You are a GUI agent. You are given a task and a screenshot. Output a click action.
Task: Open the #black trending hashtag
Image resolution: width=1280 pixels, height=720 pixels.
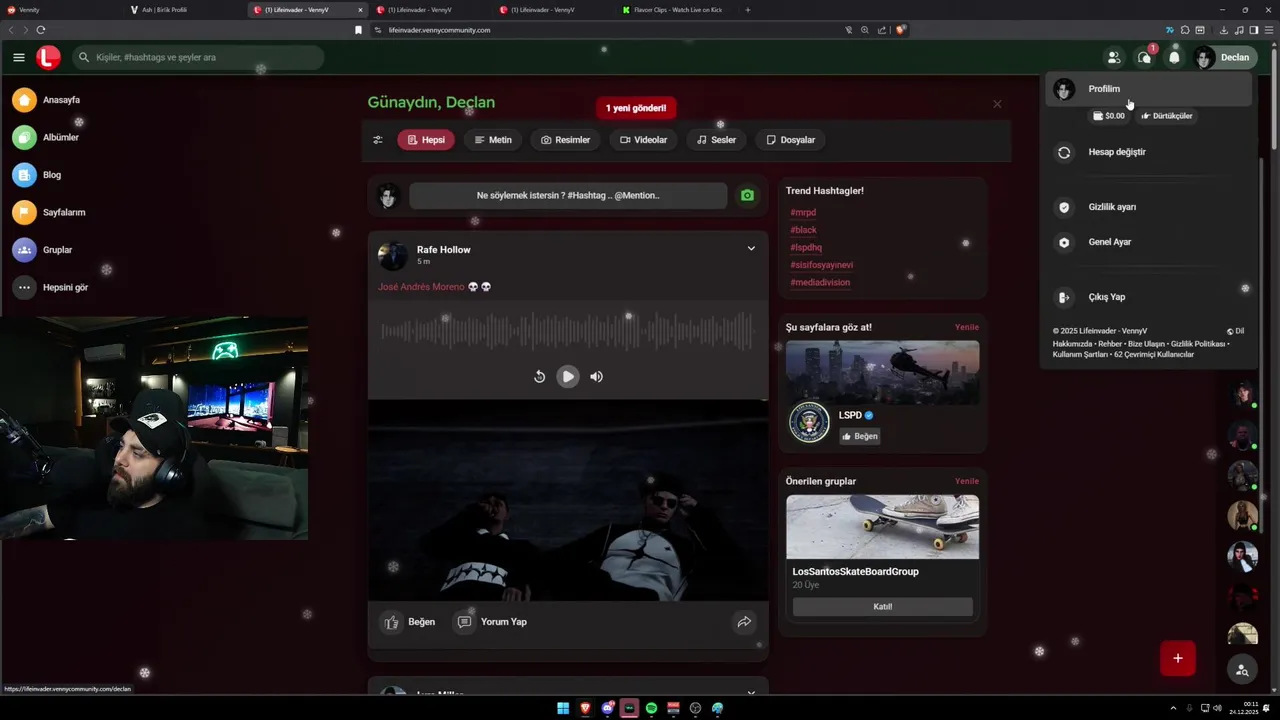803,230
